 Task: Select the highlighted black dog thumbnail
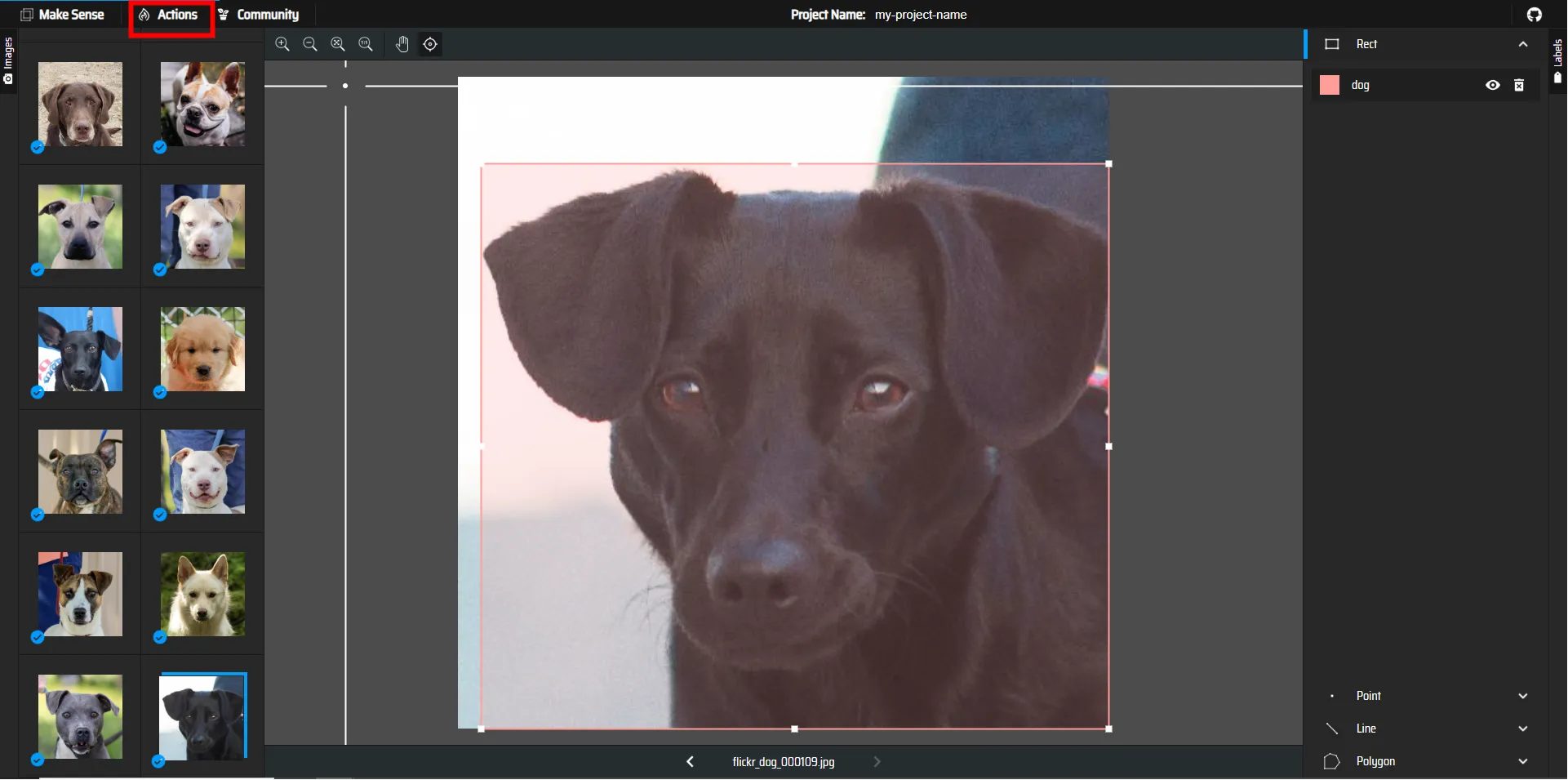tap(202, 717)
